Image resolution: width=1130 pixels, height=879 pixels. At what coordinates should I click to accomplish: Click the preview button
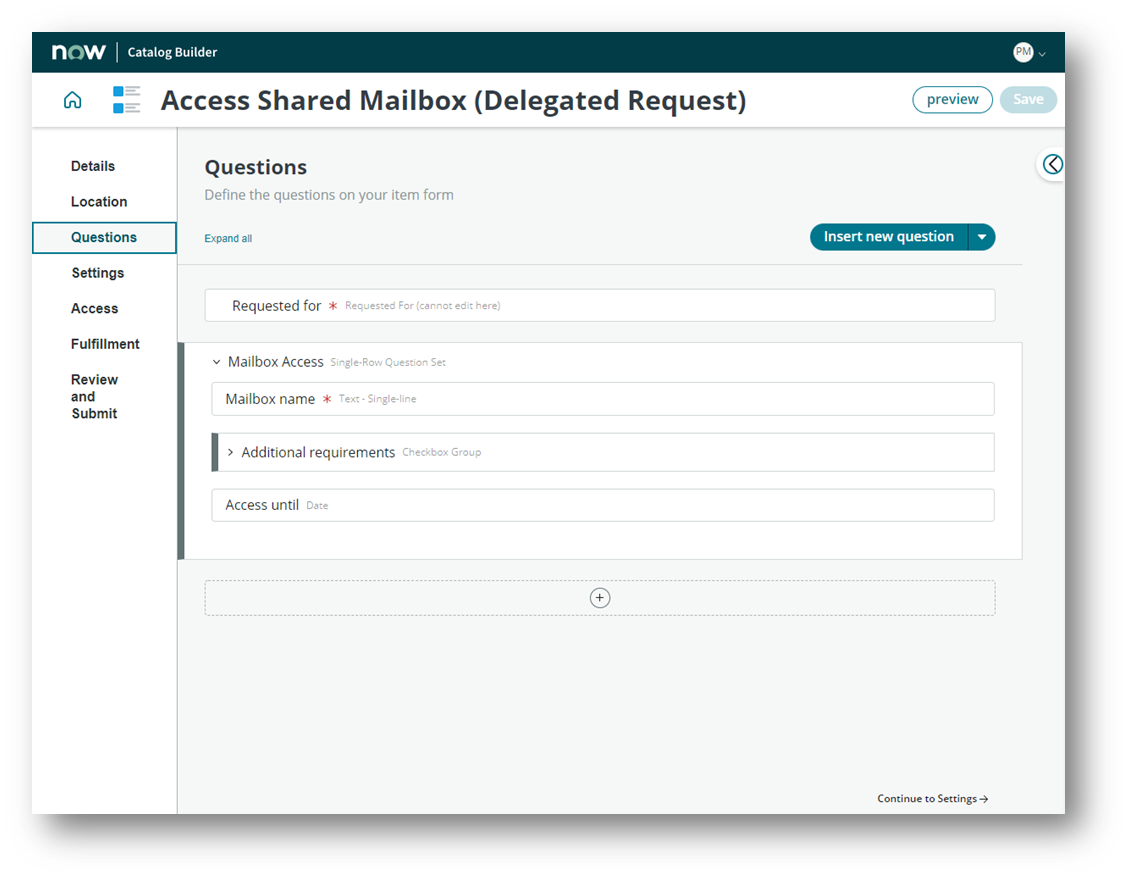click(x=951, y=99)
